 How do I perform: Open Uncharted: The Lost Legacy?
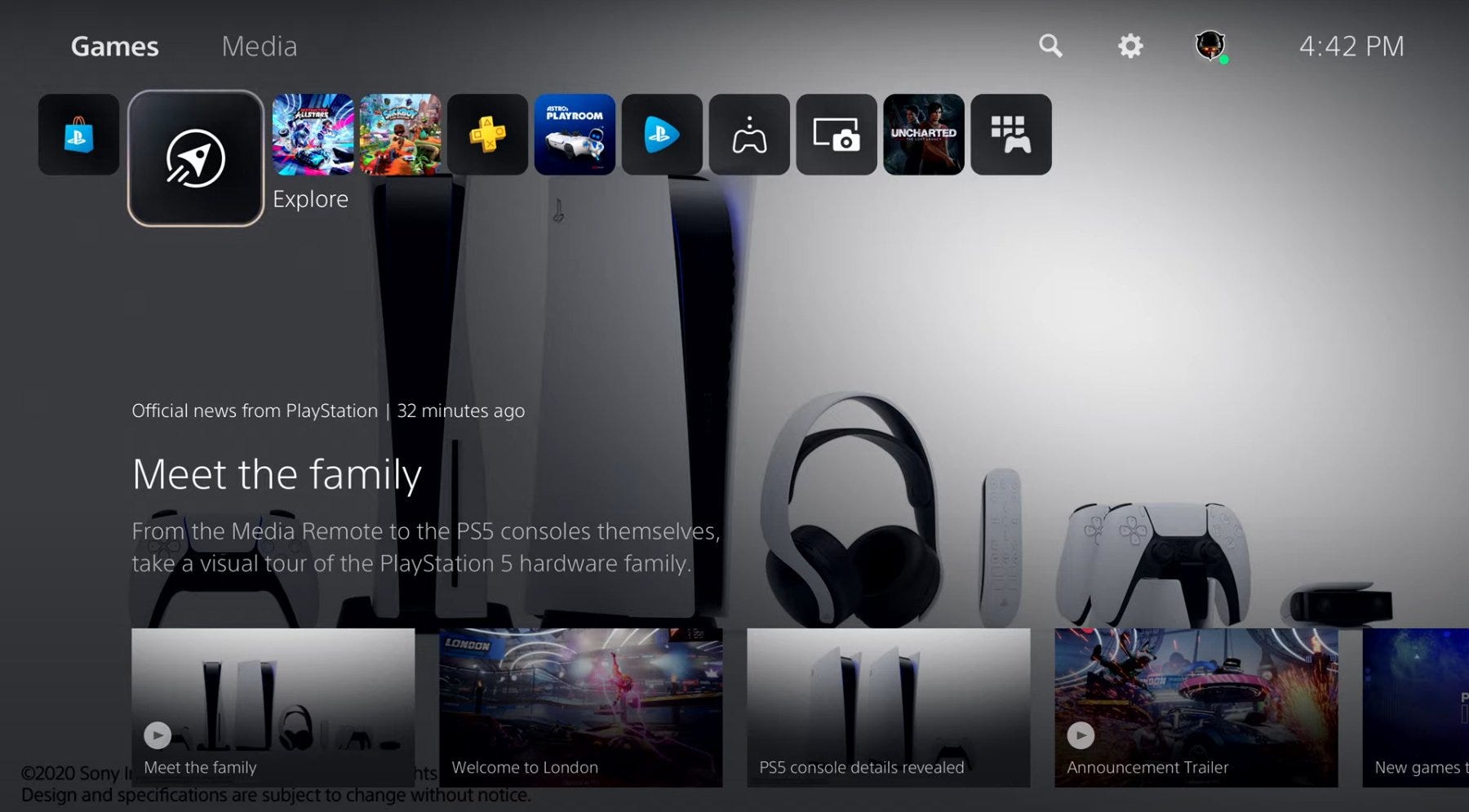[x=923, y=135]
